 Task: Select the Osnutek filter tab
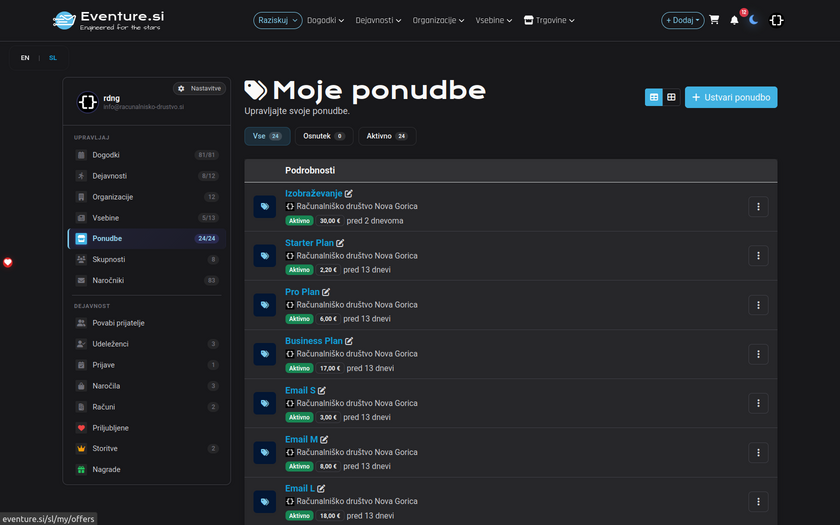[323, 136]
